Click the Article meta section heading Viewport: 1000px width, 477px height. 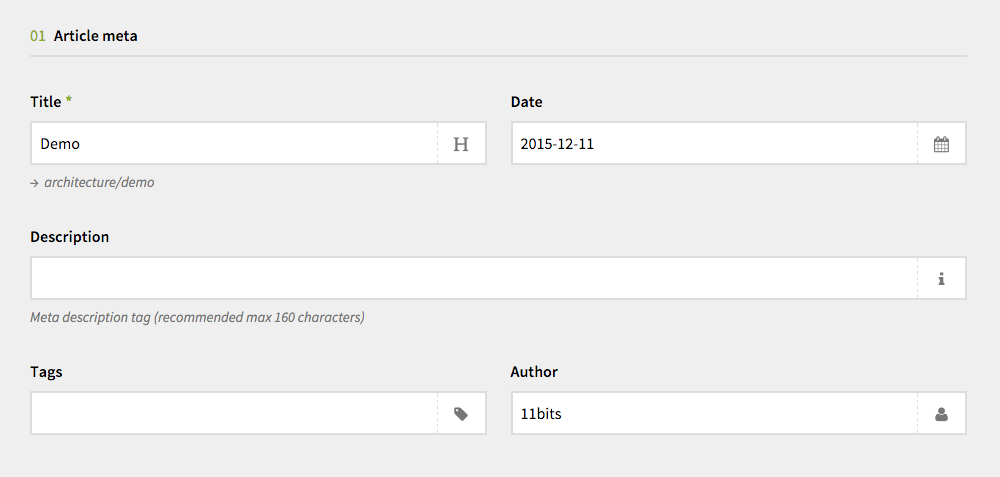tap(96, 36)
